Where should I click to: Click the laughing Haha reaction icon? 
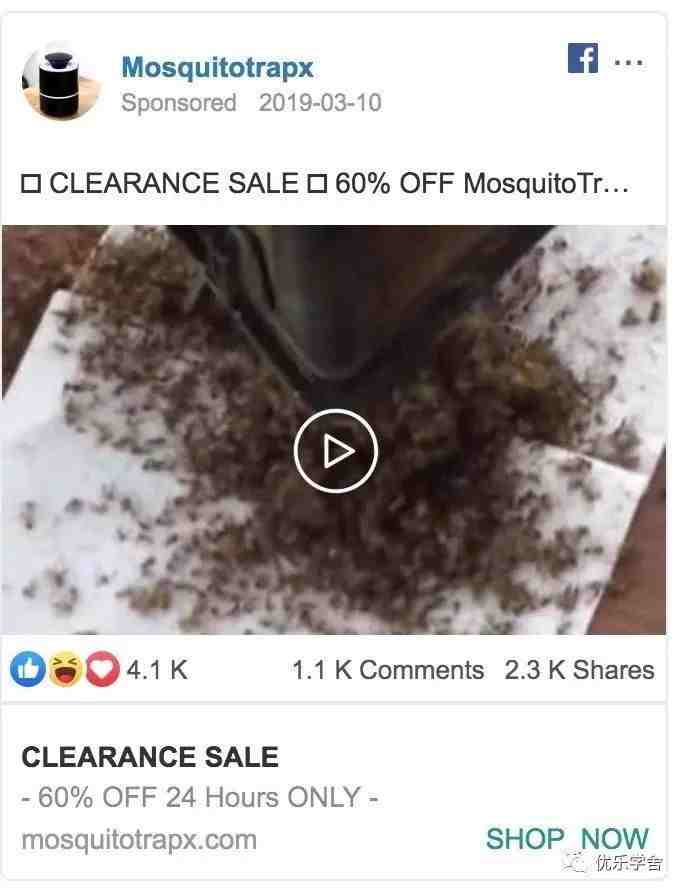tap(65, 669)
